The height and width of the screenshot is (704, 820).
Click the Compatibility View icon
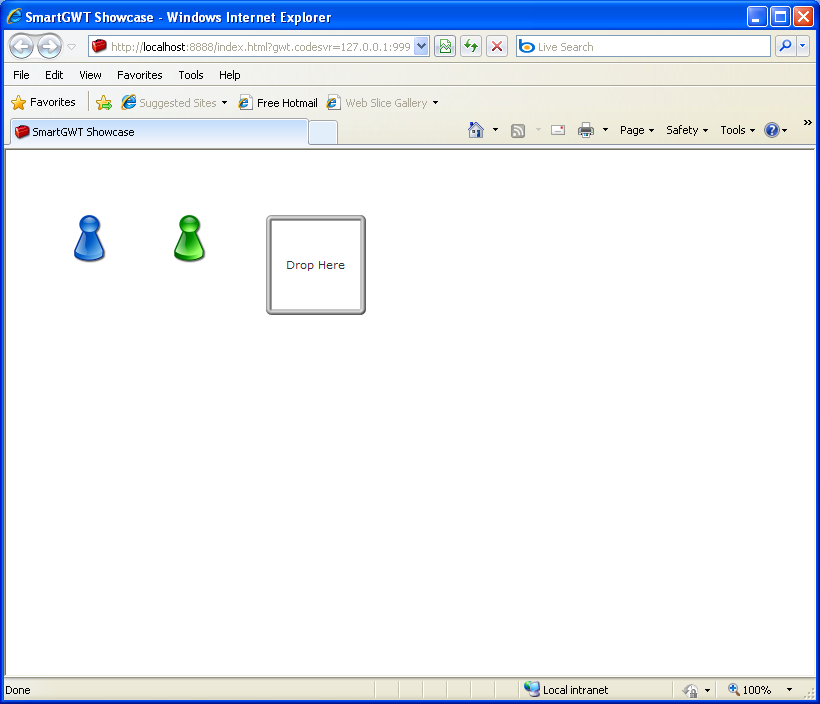[445, 47]
